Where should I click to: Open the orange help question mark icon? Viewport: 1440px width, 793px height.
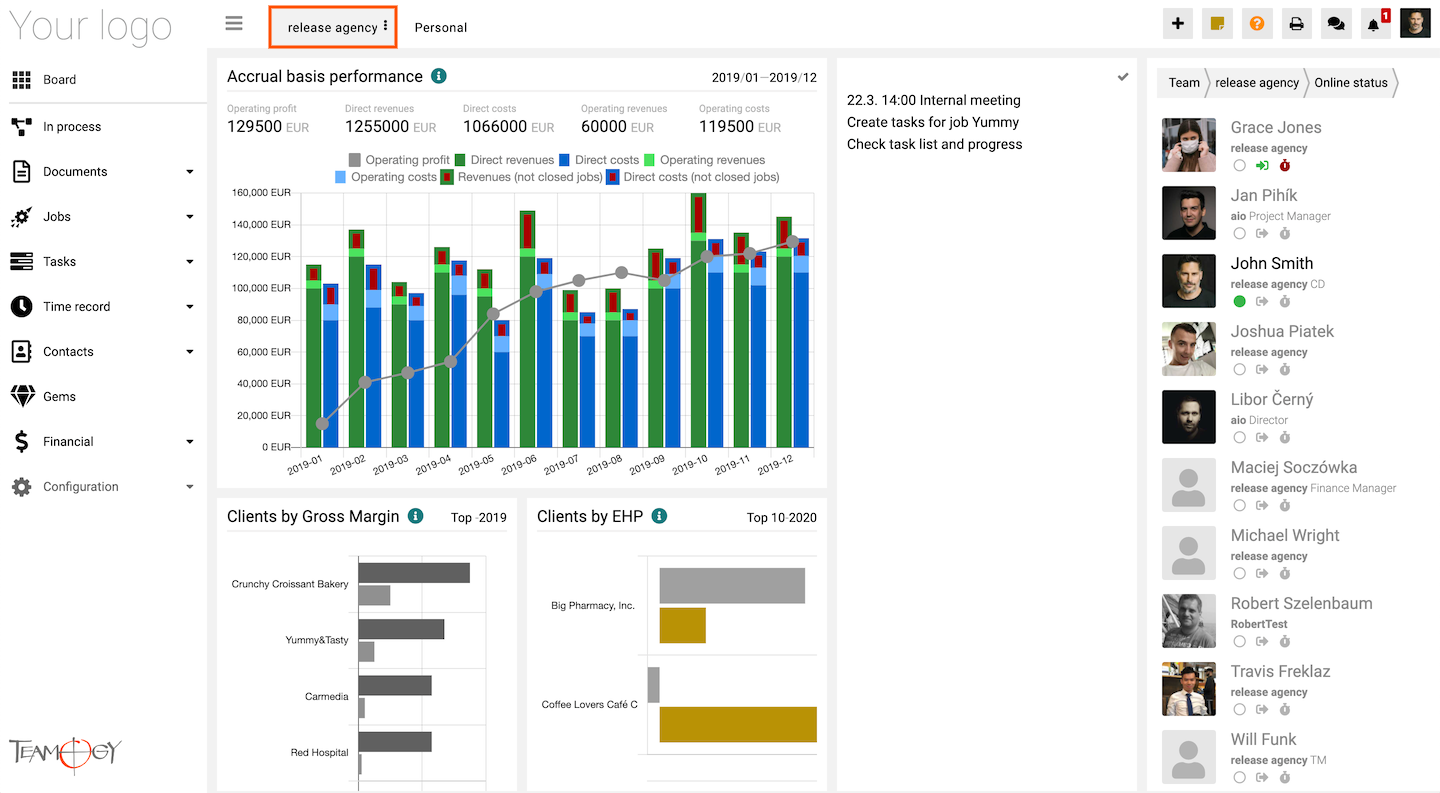1257,24
